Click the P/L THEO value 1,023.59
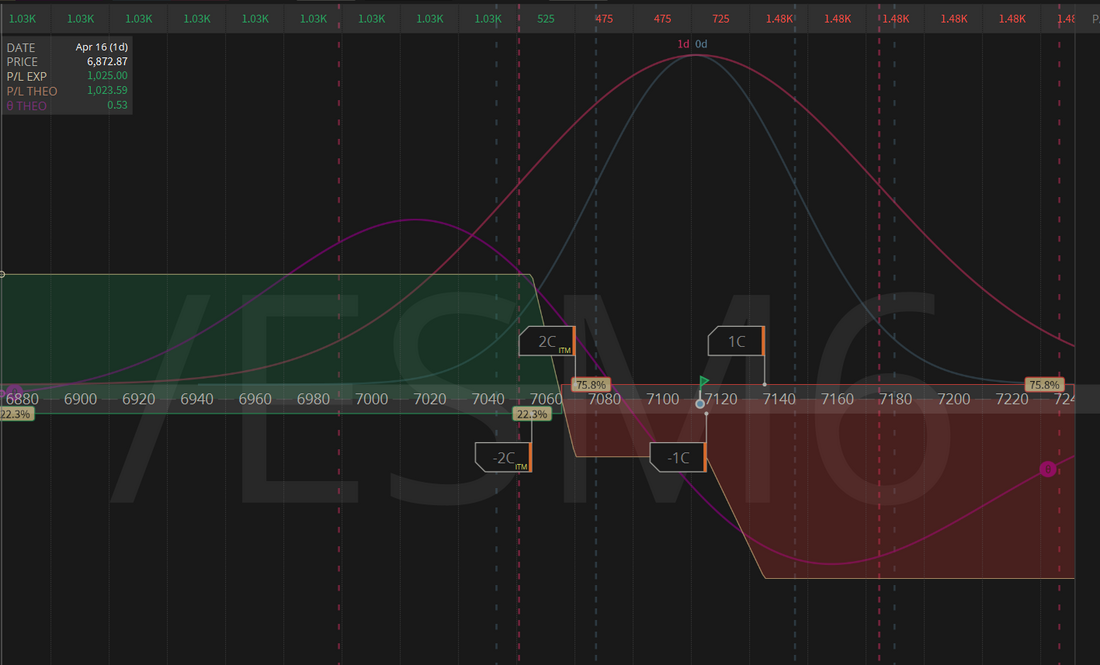1100x665 pixels. coord(107,91)
